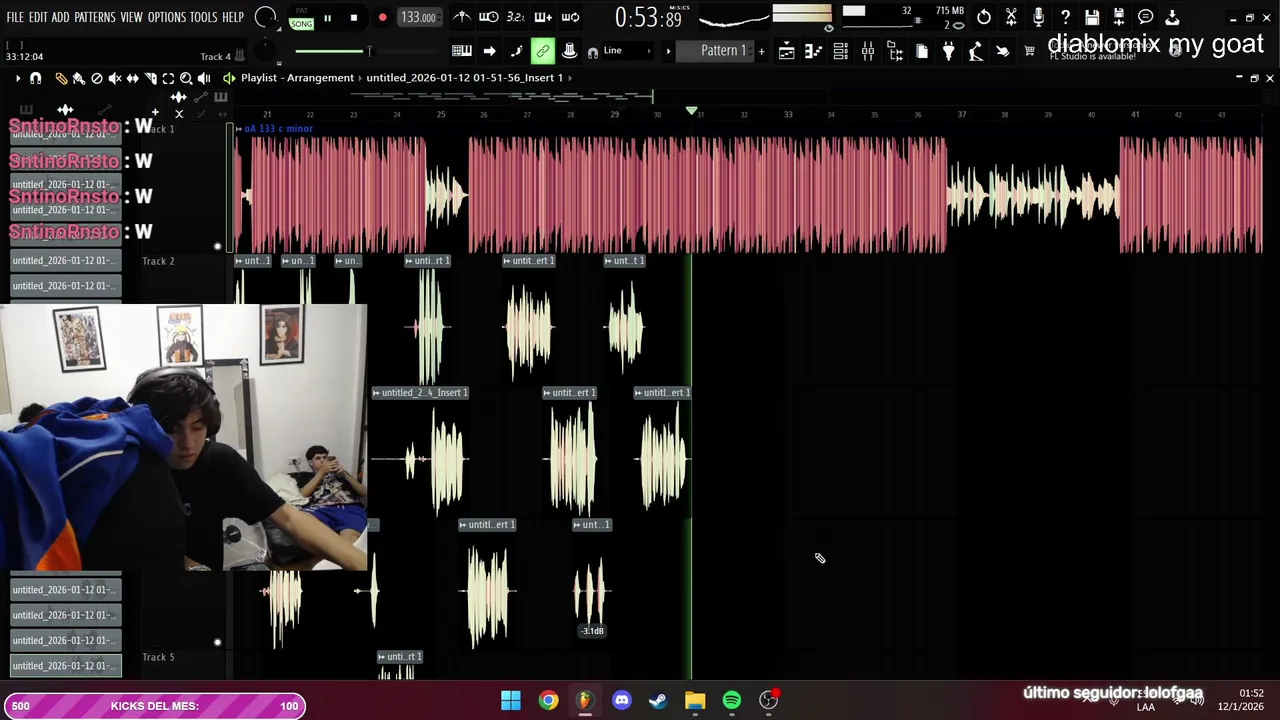Screen dimensions: 1280x720
Task: Click the one-click audio recording microphone
Action: (1038, 17)
